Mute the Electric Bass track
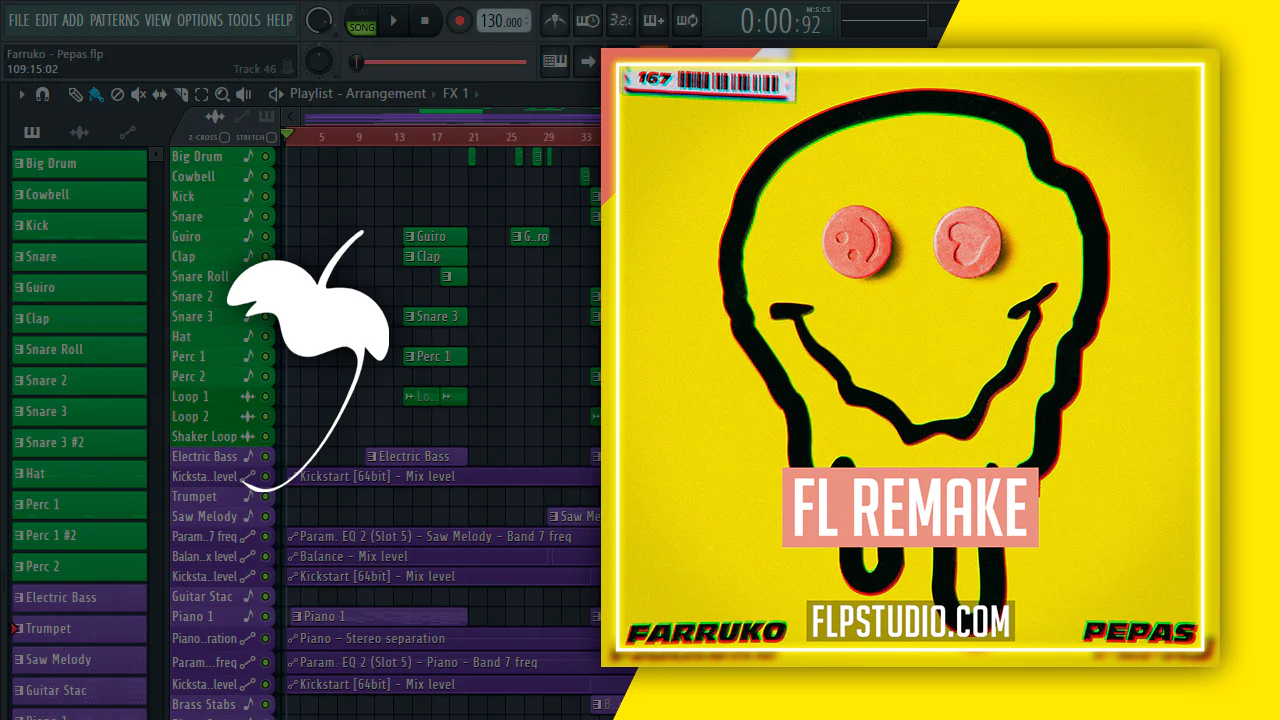This screenshot has height=720, width=1280. (265, 457)
